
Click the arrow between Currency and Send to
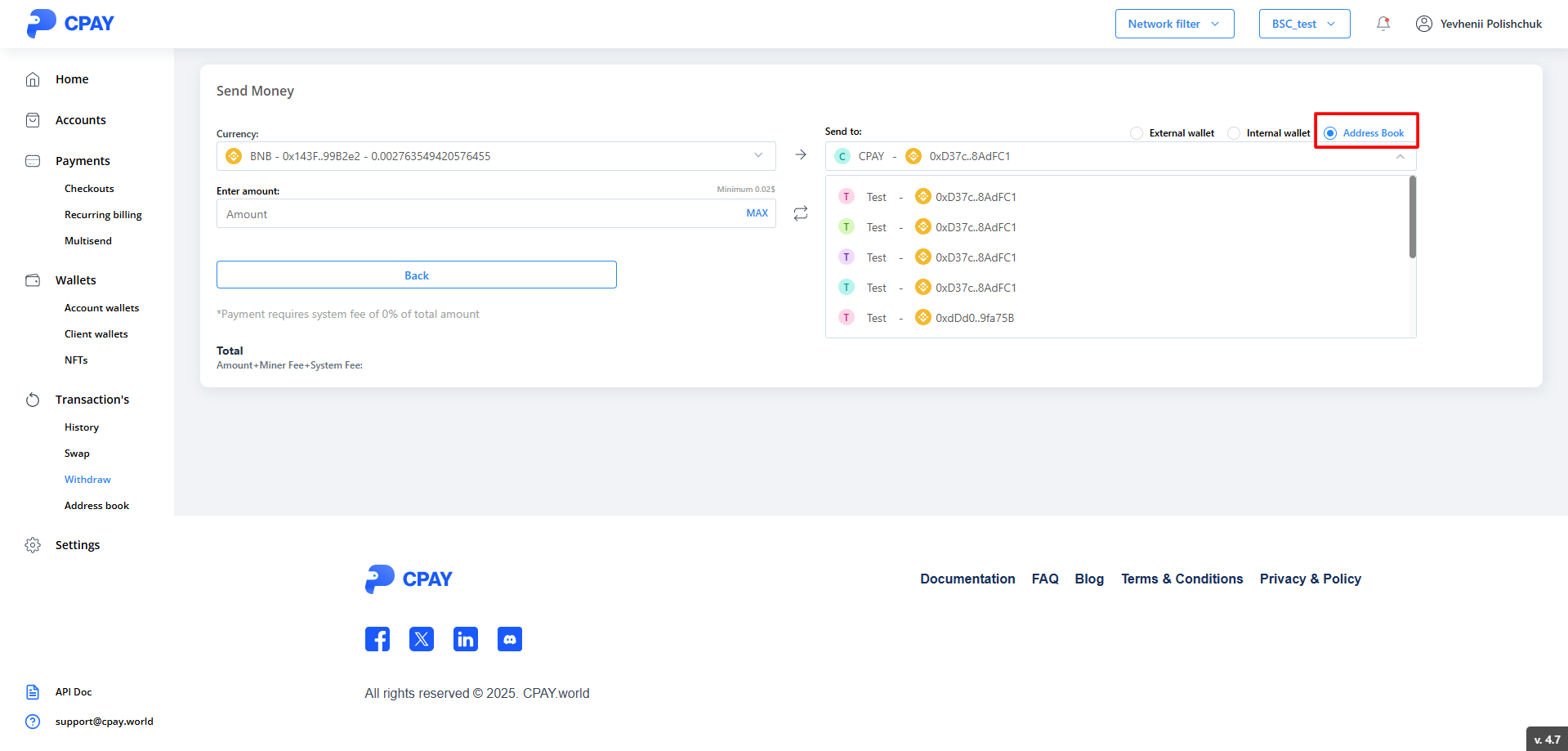(x=801, y=154)
